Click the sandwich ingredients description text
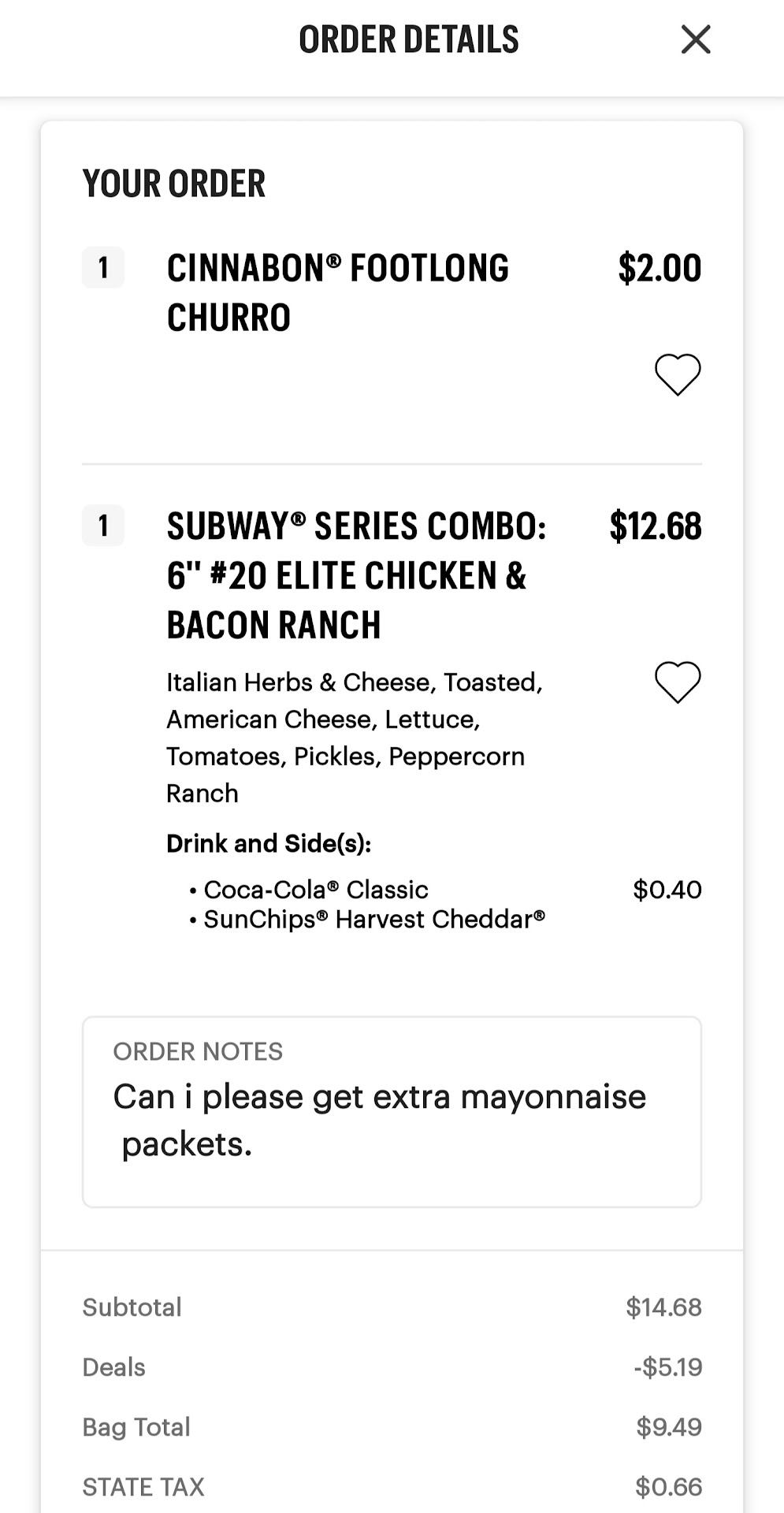Screen dimensions: 784x1513 (x=354, y=738)
